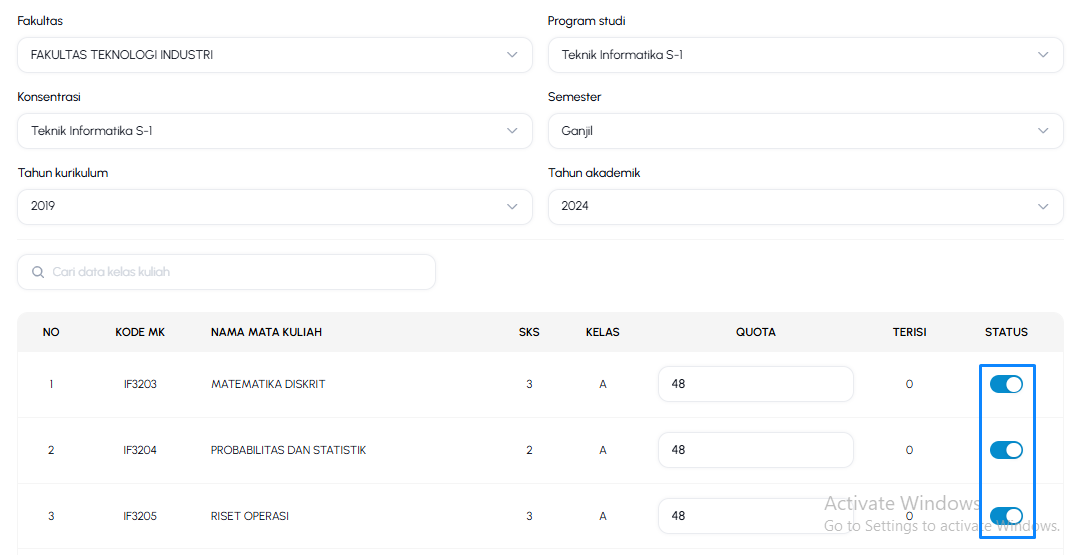Screen dimensions: 1079x555
Task: Click quota field for PROBABILITAS DAN STATISTIK
Action: click(x=756, y=450)
